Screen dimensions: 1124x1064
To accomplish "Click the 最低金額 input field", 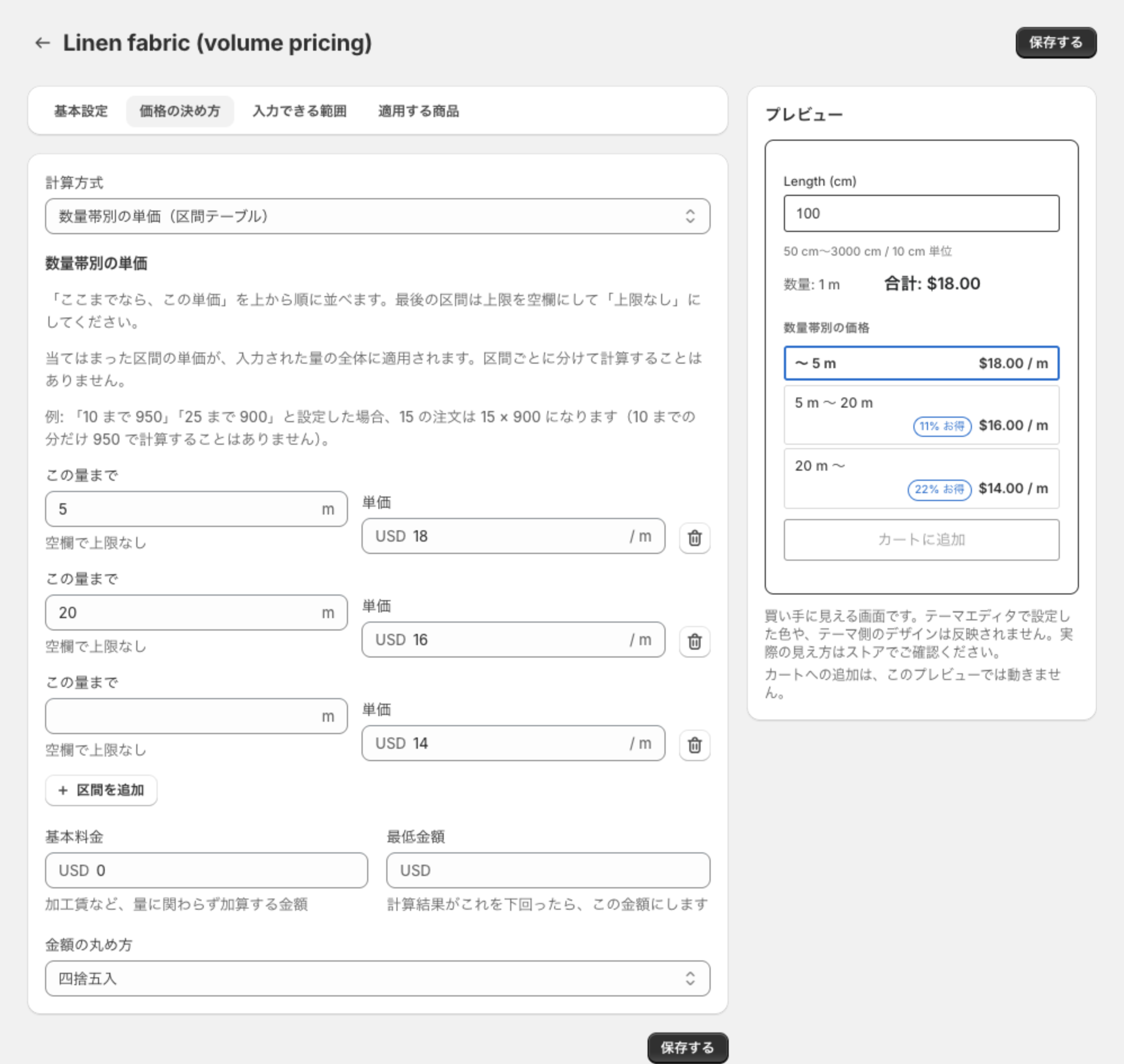I will pos(548,870).
